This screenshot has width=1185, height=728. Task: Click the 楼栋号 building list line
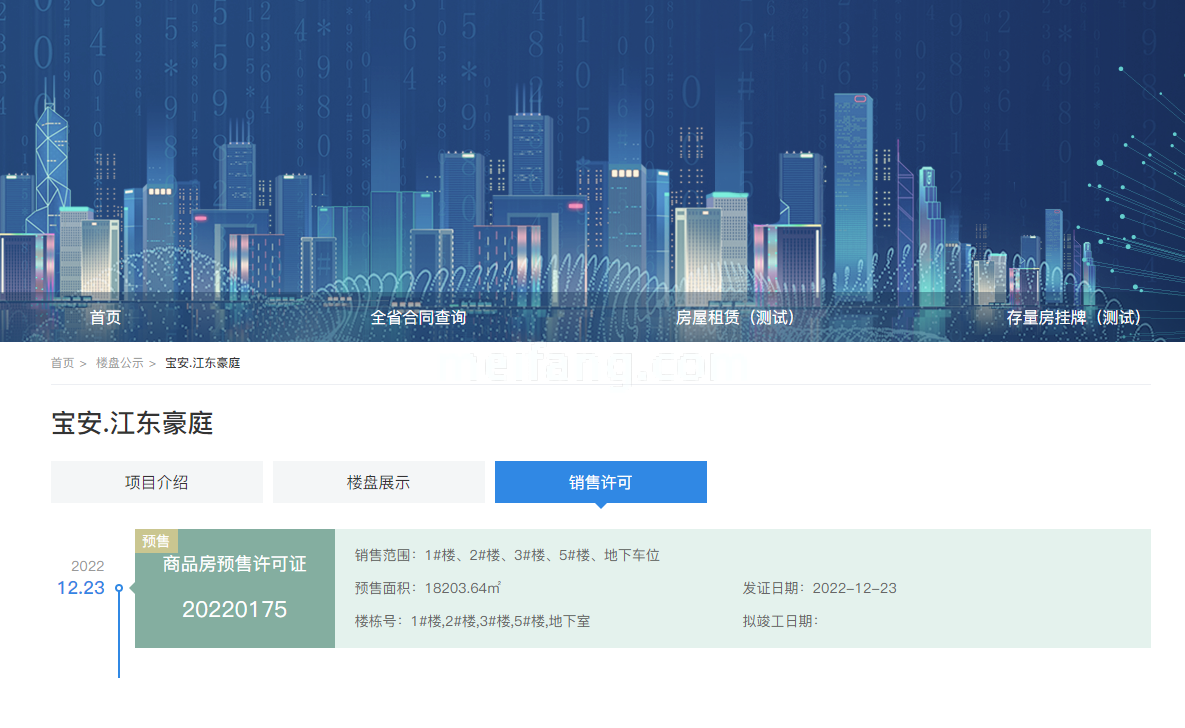pyautogui.click(x=472, y=621)
